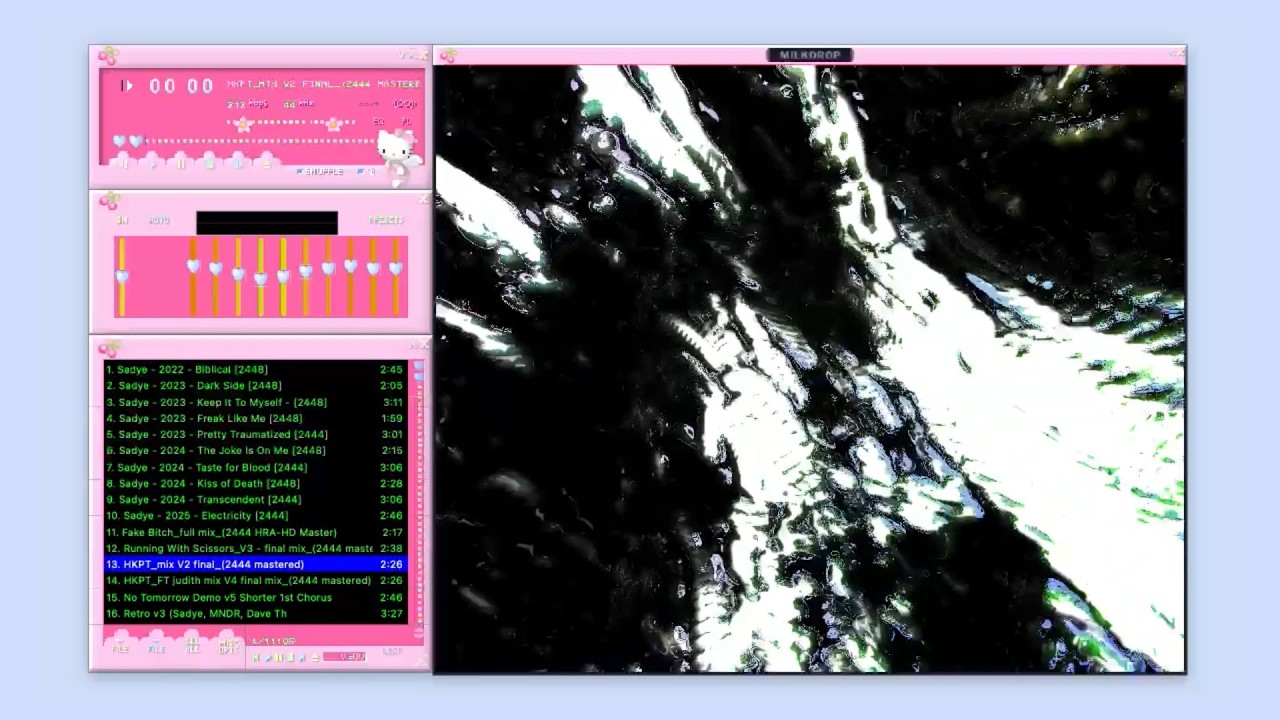1280x720 pixels.
Task: Click the Previous track button in main player
Action: click(x=121, y=161)
